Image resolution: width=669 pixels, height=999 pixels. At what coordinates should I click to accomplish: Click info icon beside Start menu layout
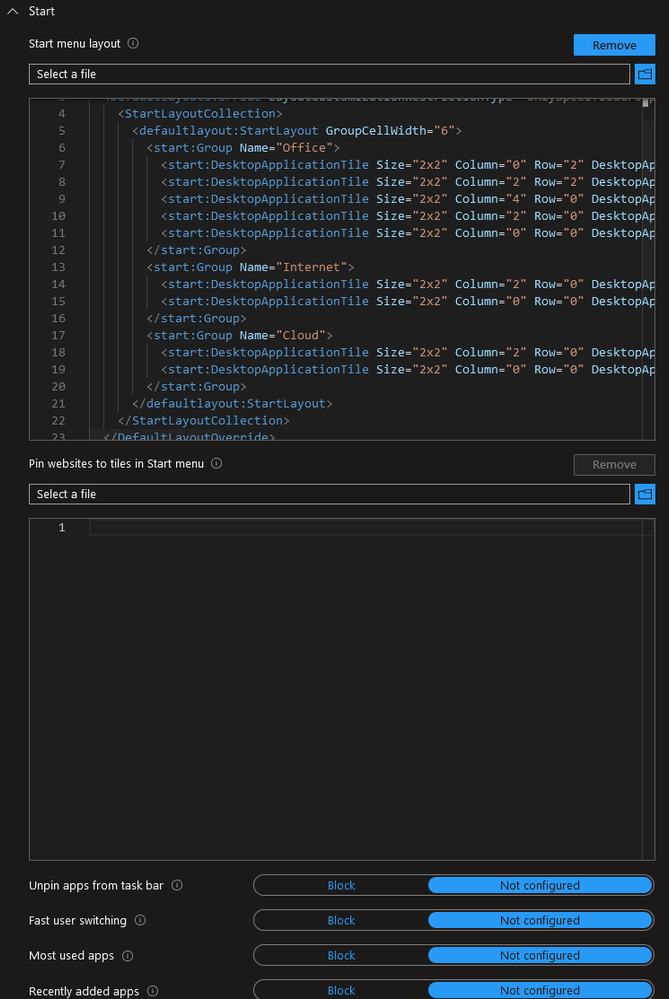pyautogui.click(x=133, y=44)
